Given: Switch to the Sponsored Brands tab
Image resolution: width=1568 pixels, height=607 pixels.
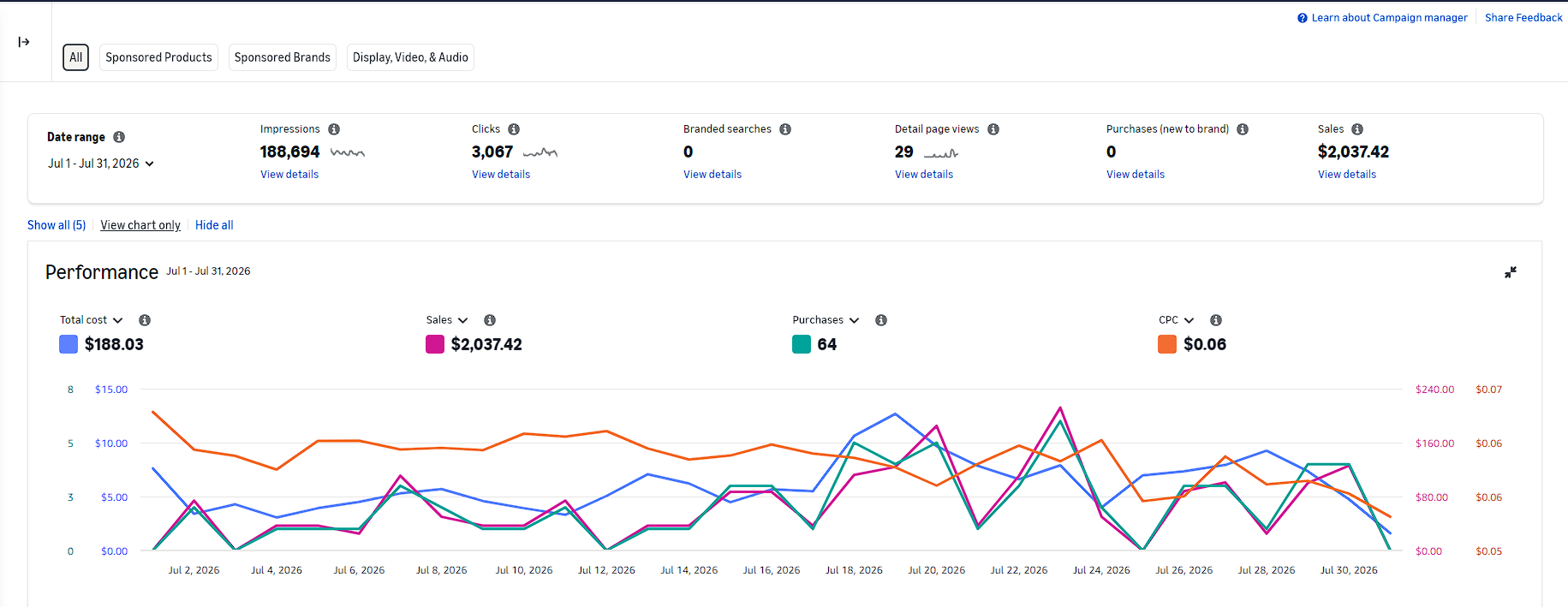Looking at the screenshot, I should click(283, 57).
